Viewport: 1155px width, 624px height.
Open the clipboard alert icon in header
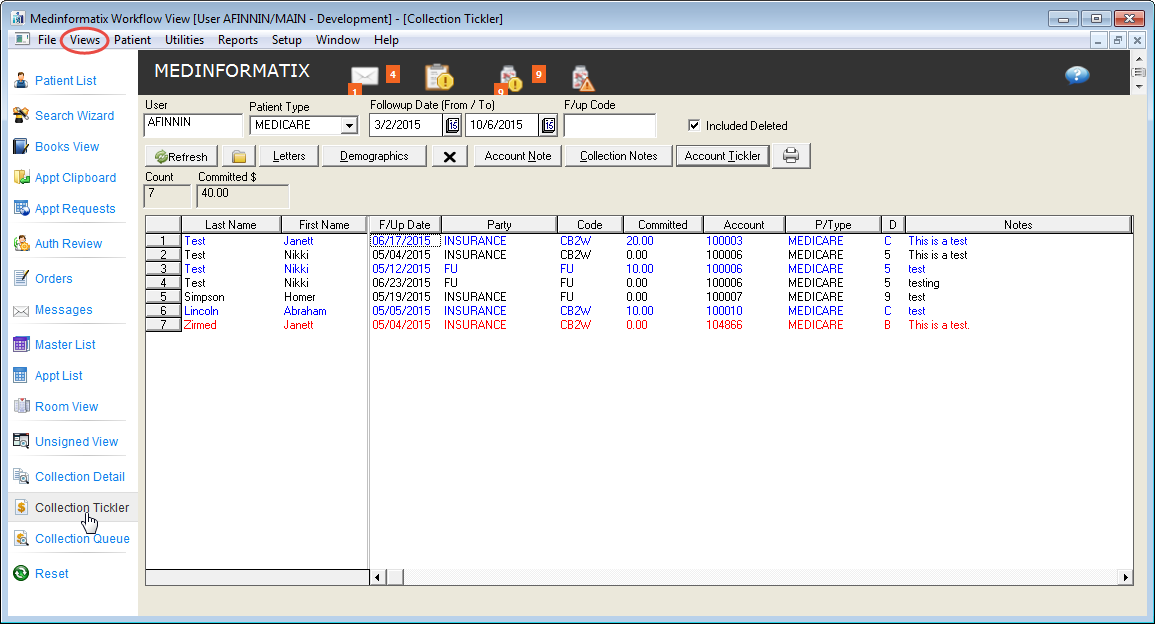pos(439,77)
